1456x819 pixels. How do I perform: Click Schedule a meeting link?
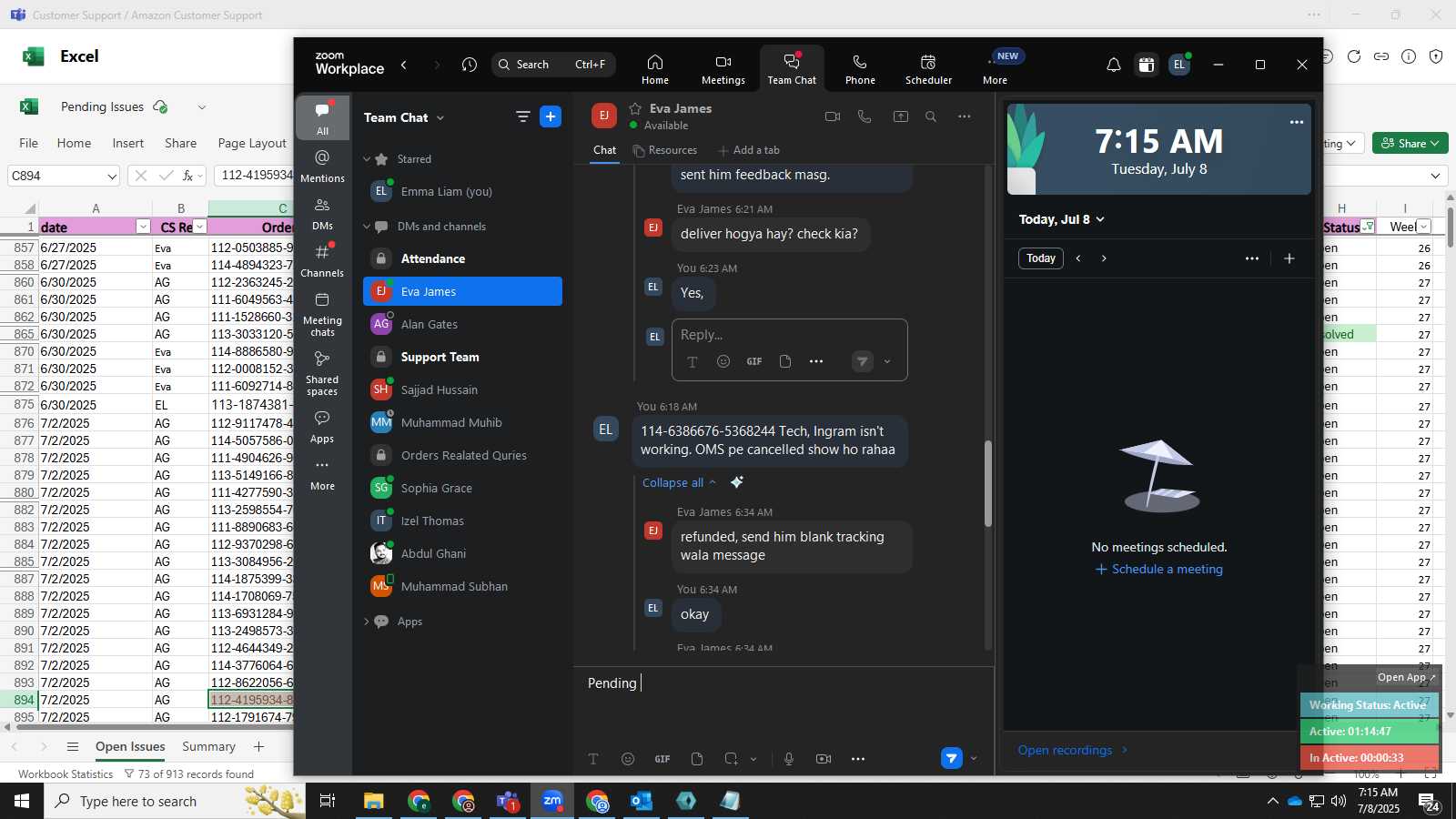tap(1159, 569)
